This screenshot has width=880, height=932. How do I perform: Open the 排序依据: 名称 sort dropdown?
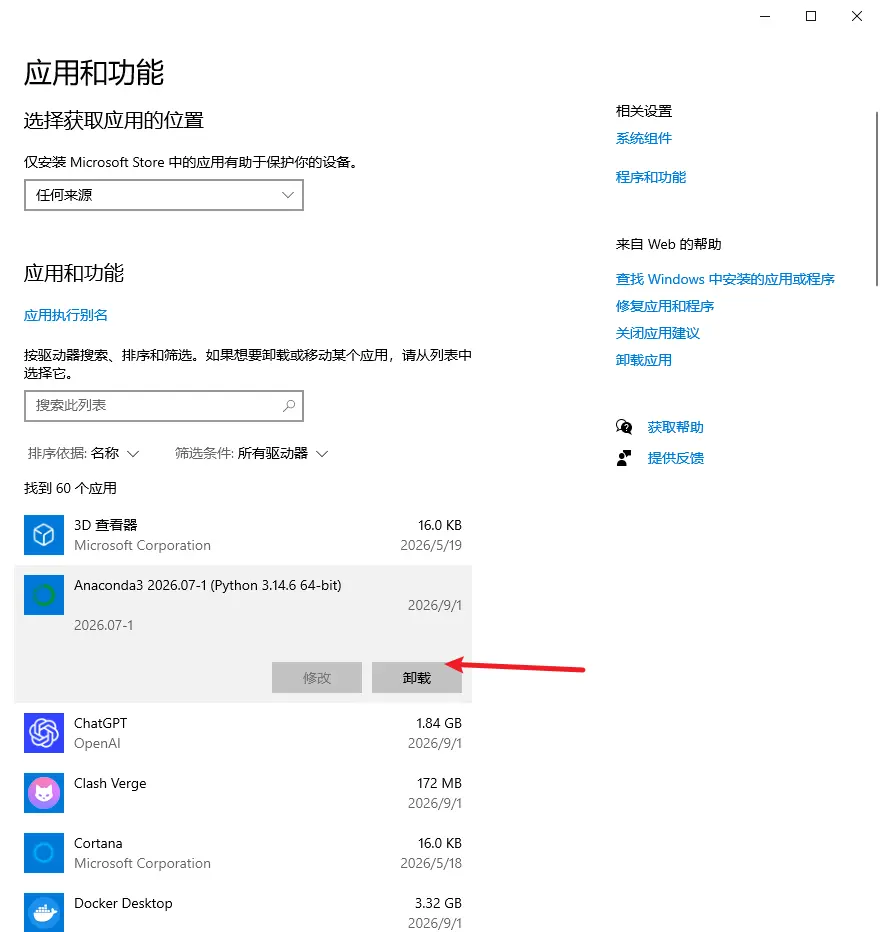click(x=83, y=454)
